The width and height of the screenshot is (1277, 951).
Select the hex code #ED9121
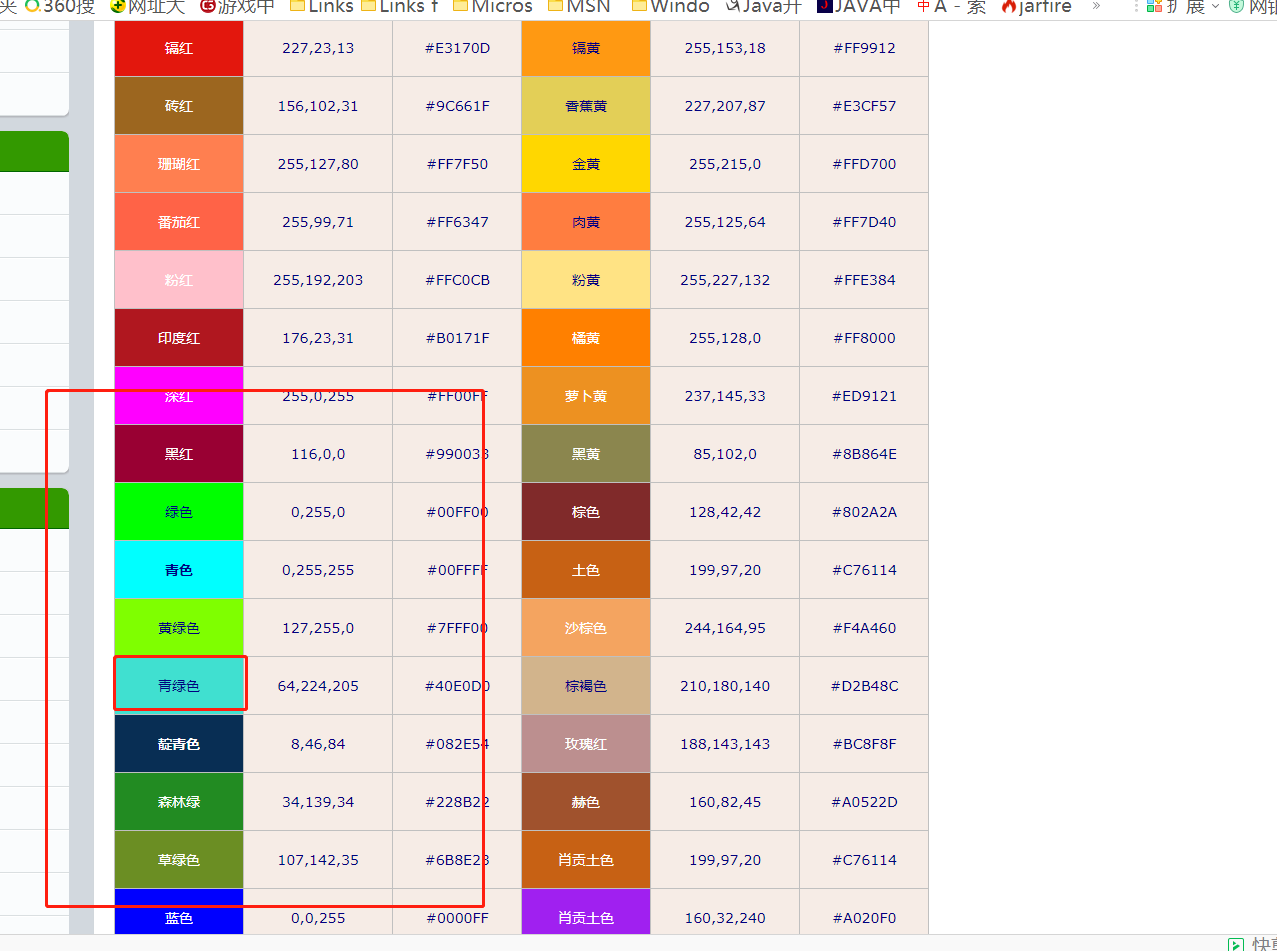865,396
